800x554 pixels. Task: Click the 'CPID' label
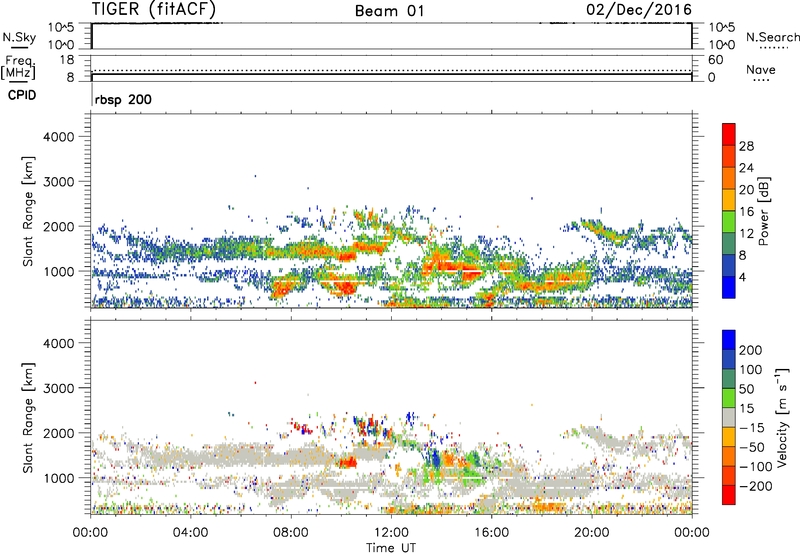(22, 95)
